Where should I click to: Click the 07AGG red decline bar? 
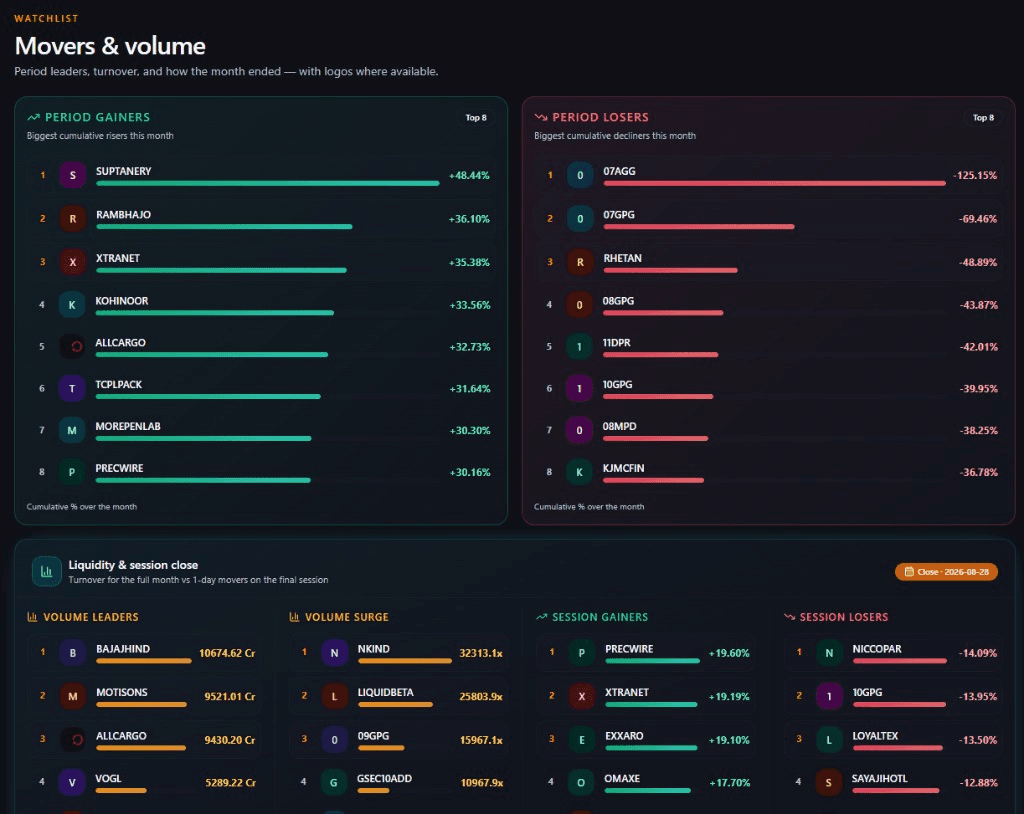pyautogui.click(x=775, y=184)
